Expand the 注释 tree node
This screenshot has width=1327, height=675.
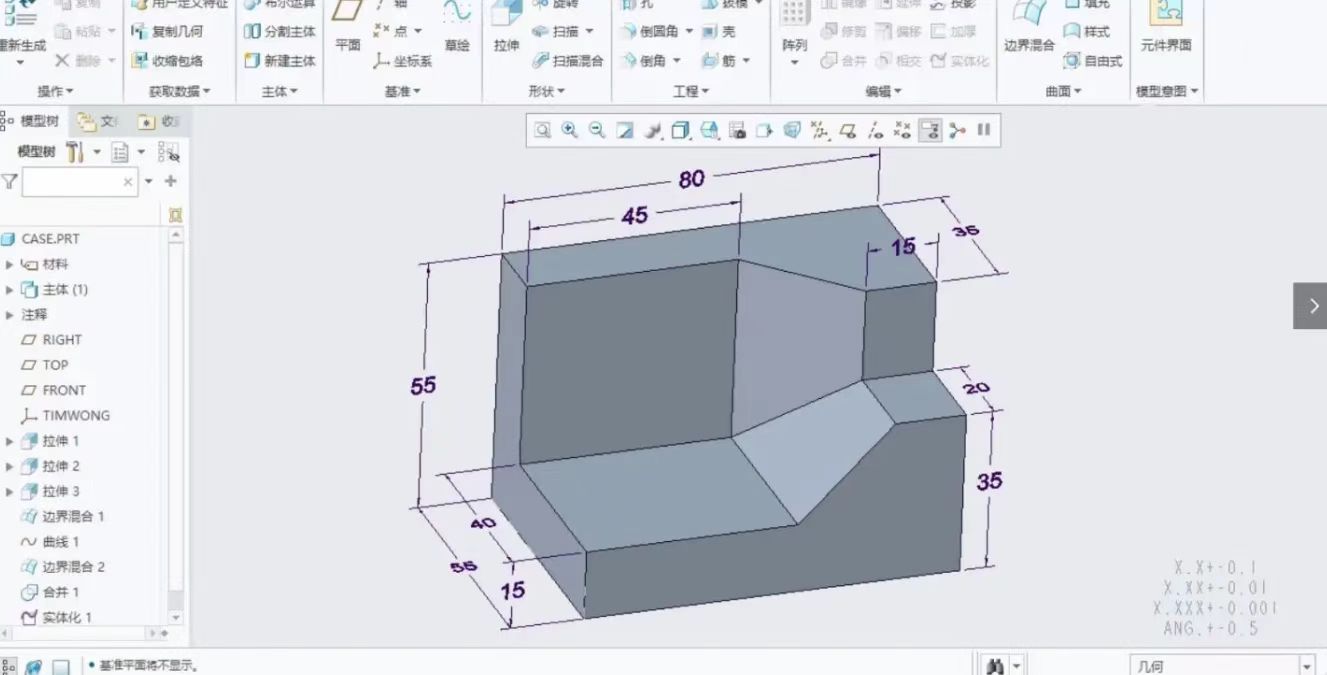(10, 314)
